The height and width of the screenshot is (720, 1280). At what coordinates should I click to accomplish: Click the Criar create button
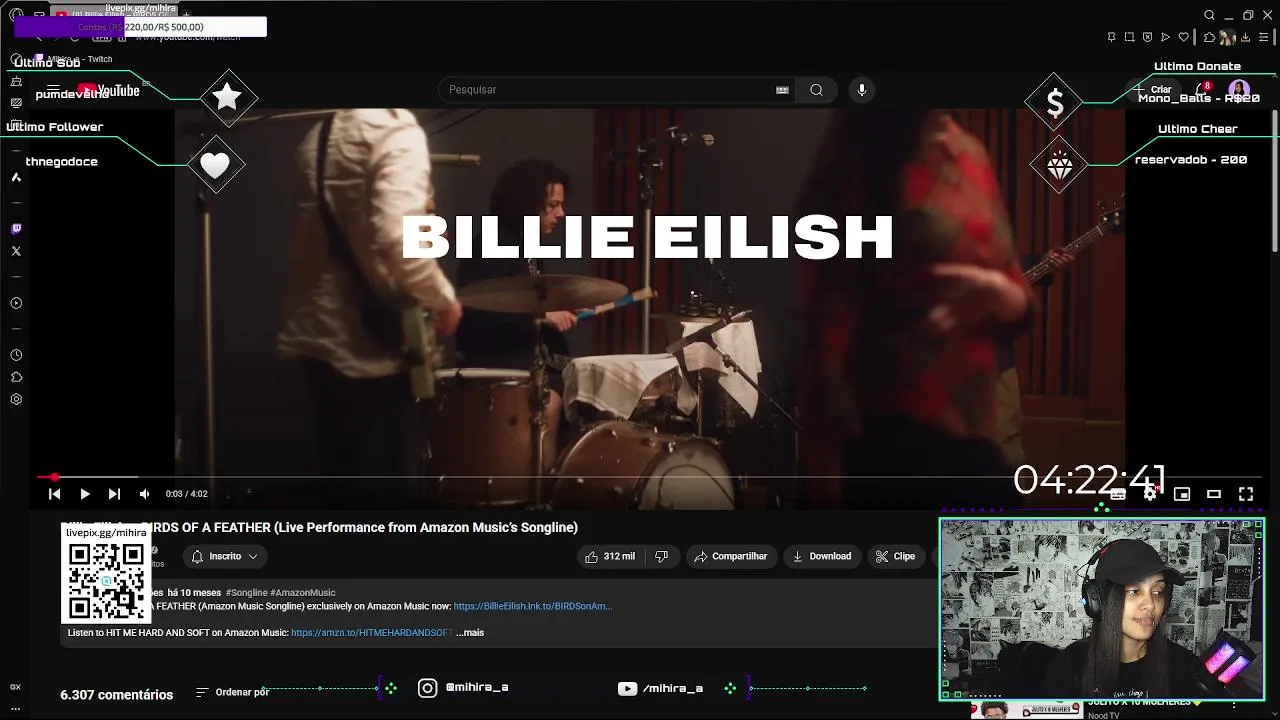1153,90
